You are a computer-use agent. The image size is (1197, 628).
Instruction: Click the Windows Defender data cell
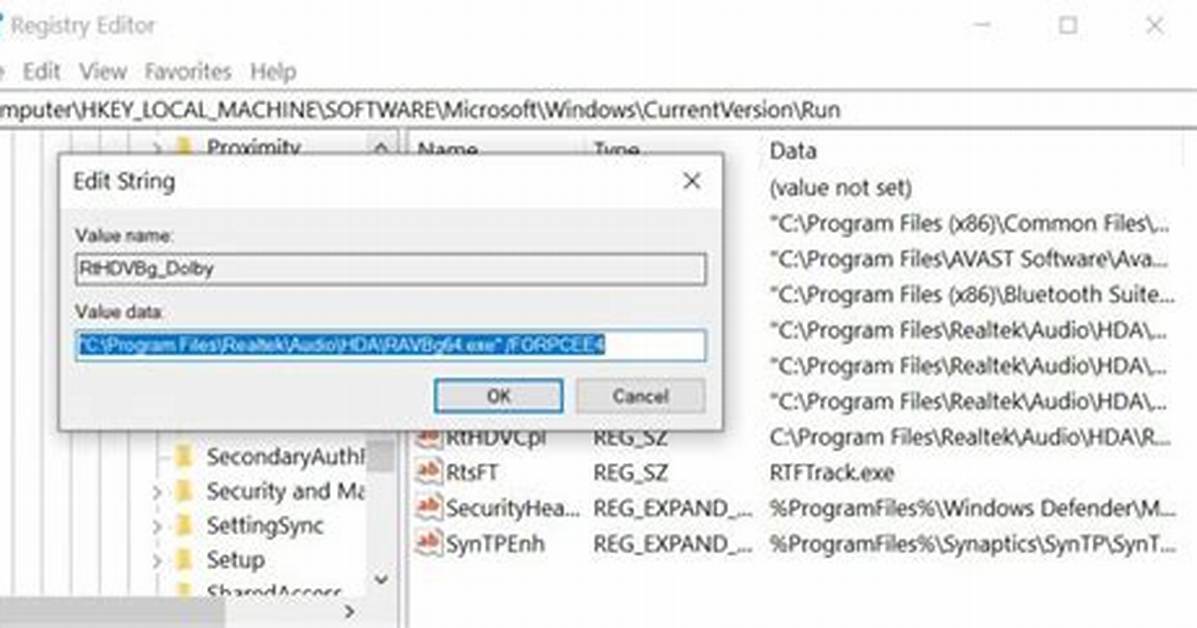click(973, 507)
